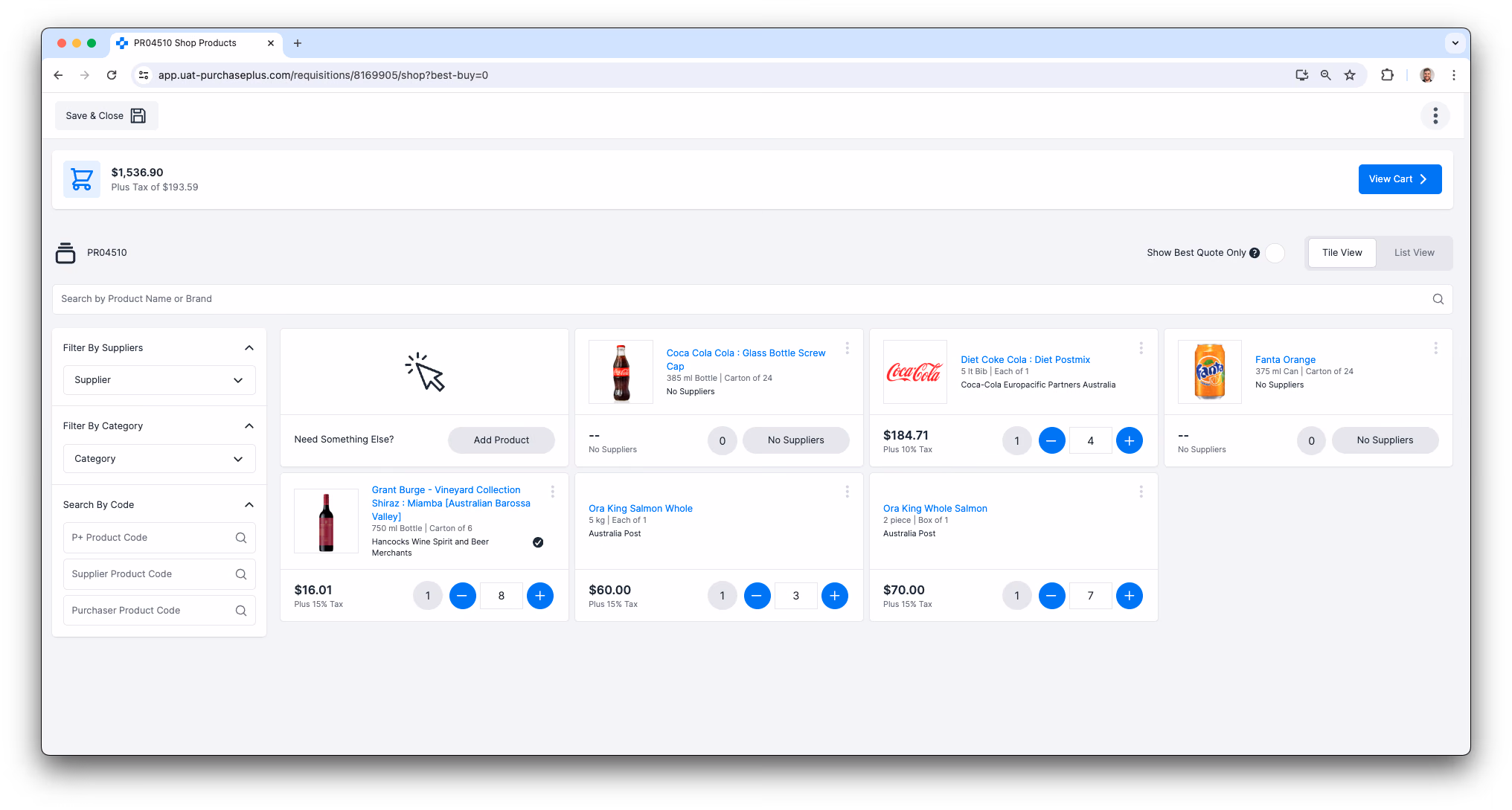Viewport: 1512px width, 810px height.
Task: Click Add Product button
Action: pyautogui.click(x=502, y=440)
